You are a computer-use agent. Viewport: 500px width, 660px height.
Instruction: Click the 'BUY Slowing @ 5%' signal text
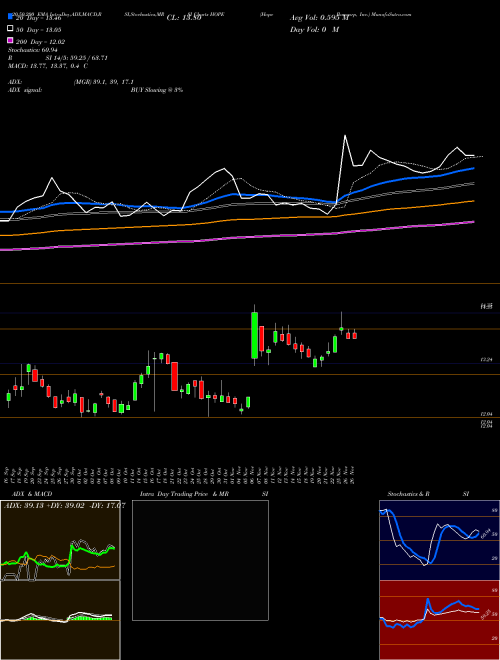[157, 90]
